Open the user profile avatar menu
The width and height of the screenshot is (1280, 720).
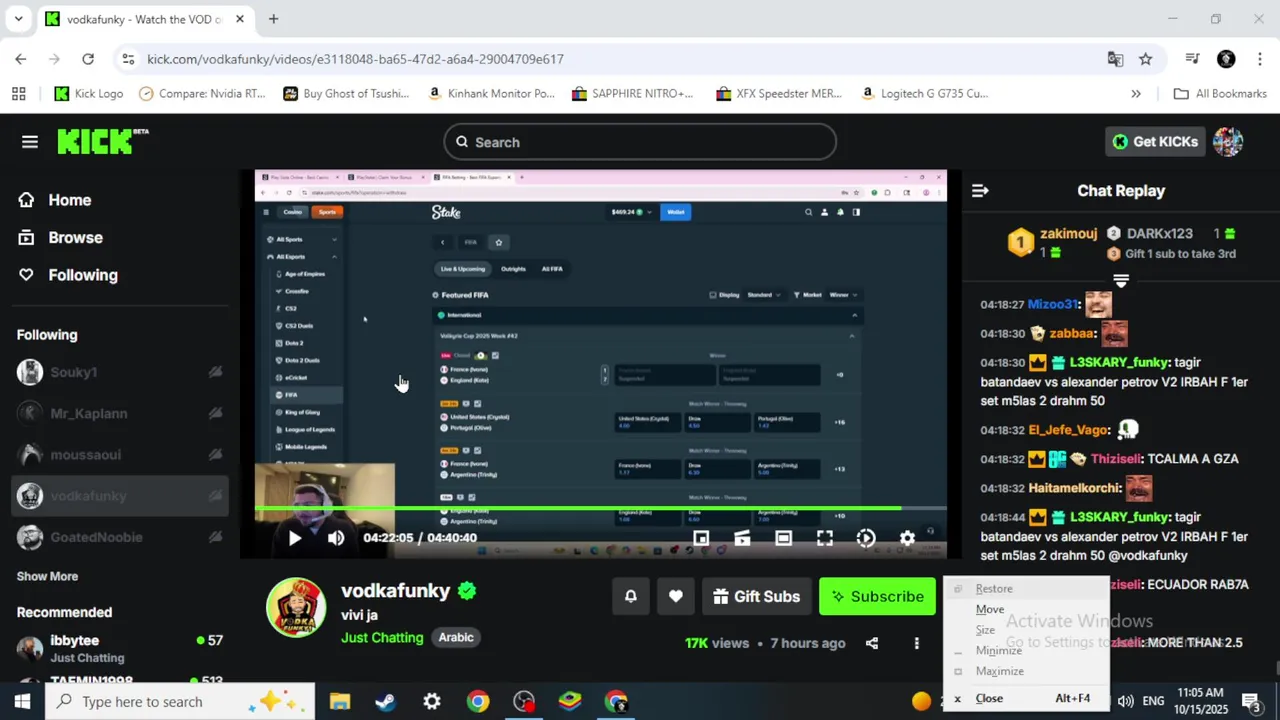click(1228, 142)
